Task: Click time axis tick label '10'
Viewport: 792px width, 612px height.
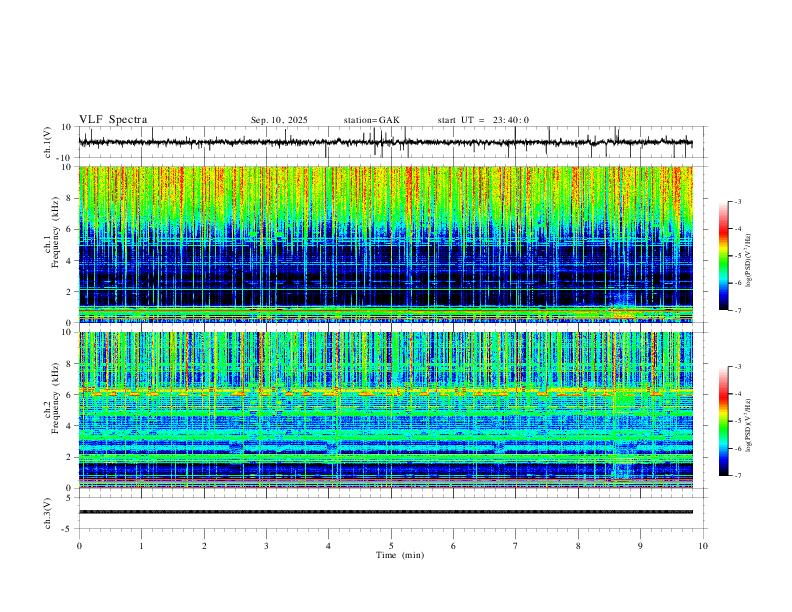Action: tap(703, 546)
